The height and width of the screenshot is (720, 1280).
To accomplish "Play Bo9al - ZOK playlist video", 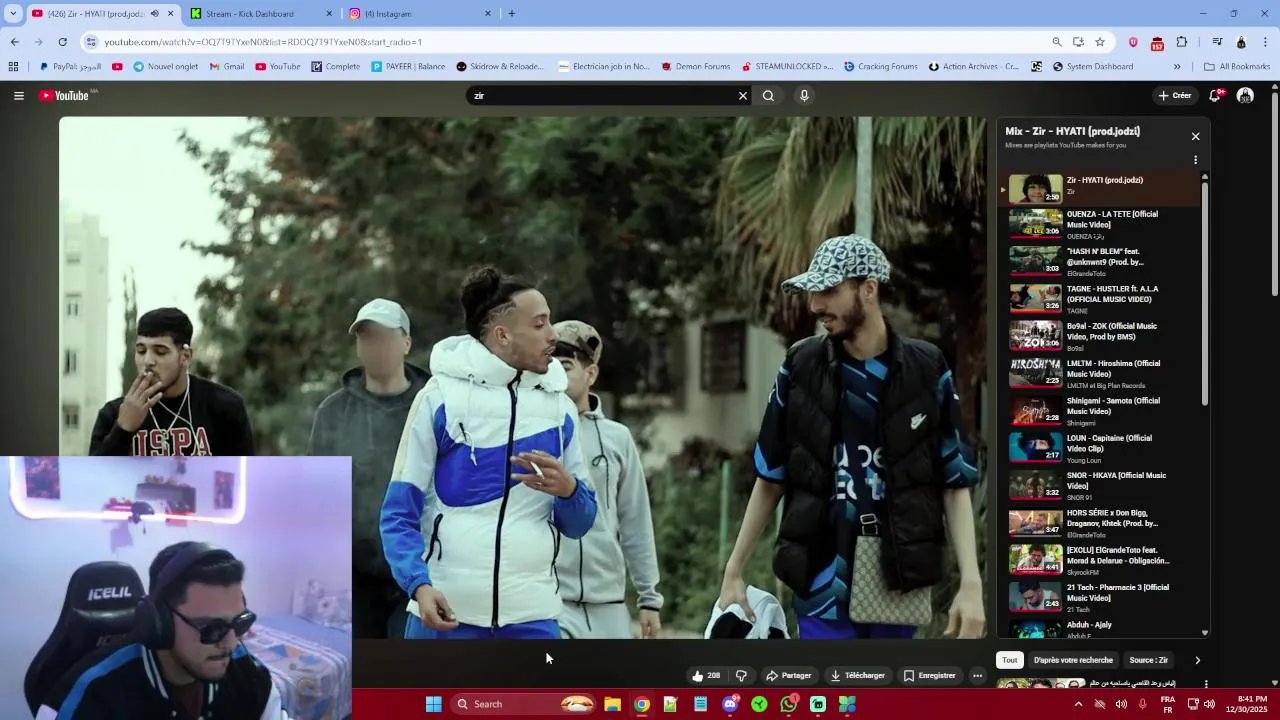I will [x=1100, y=336].
